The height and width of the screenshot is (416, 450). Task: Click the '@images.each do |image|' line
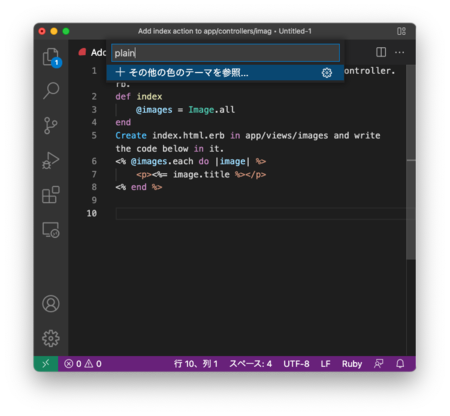[x=191, y=161]
